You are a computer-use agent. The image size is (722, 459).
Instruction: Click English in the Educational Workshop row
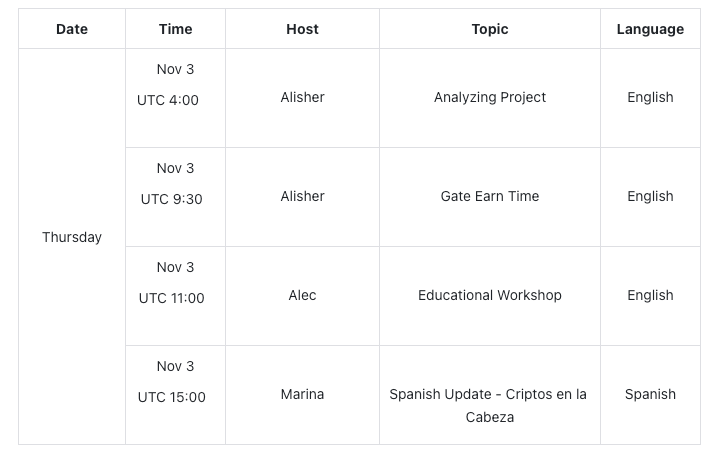pyautogui.click(x=650, y=295)
